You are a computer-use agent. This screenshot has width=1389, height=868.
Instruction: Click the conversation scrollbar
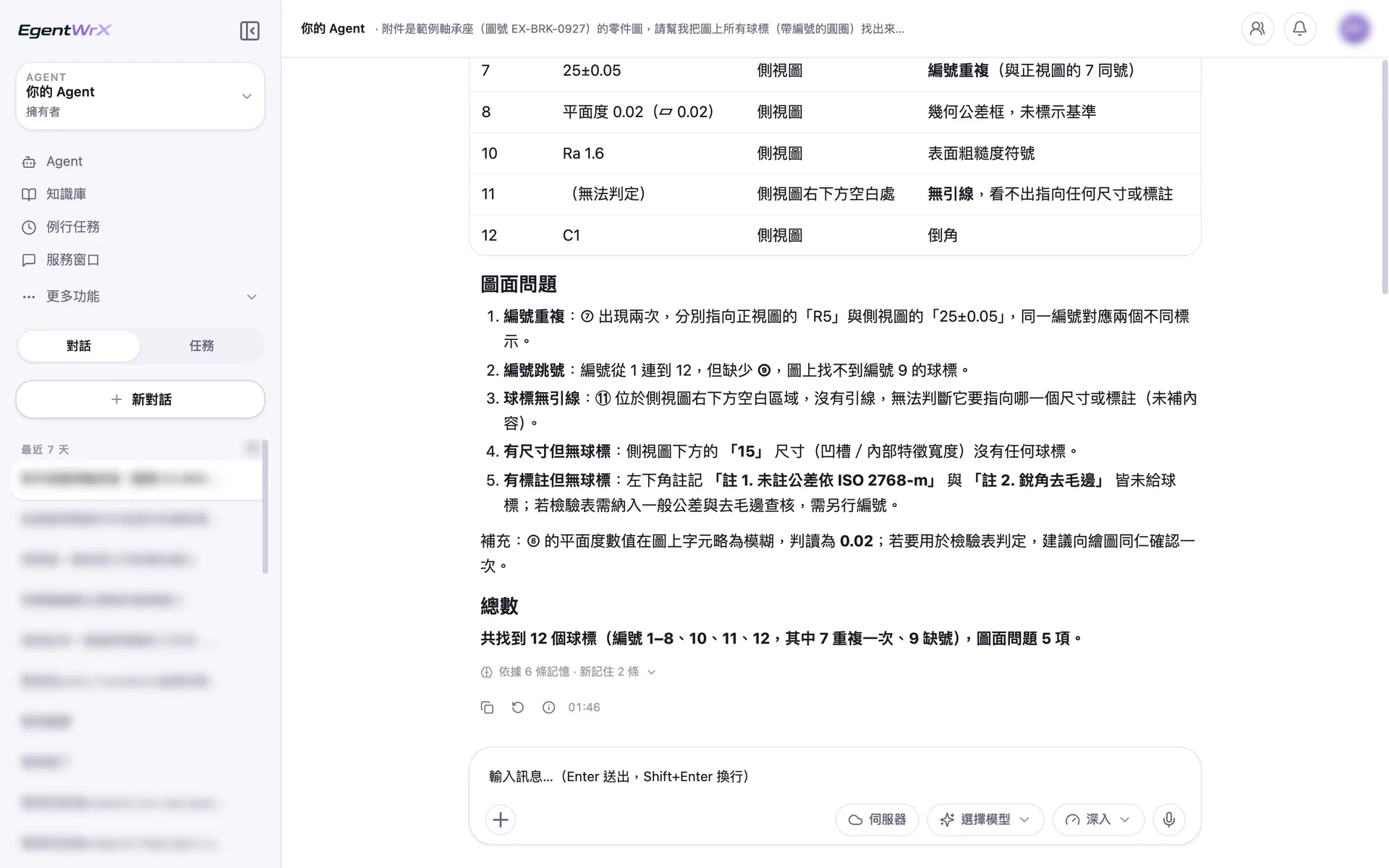coord(1385,177)
